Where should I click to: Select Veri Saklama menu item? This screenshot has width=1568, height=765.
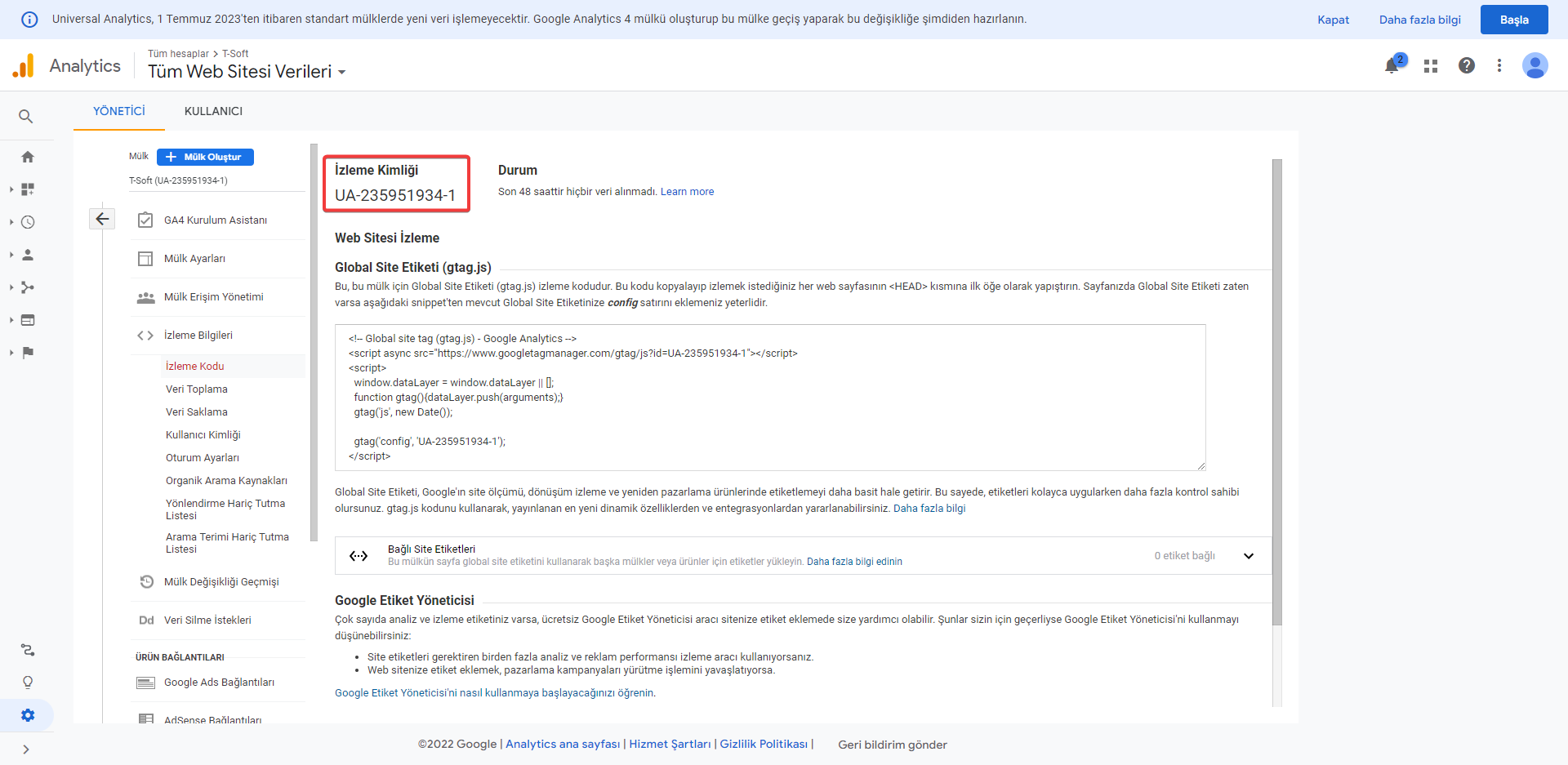(197, 412)
